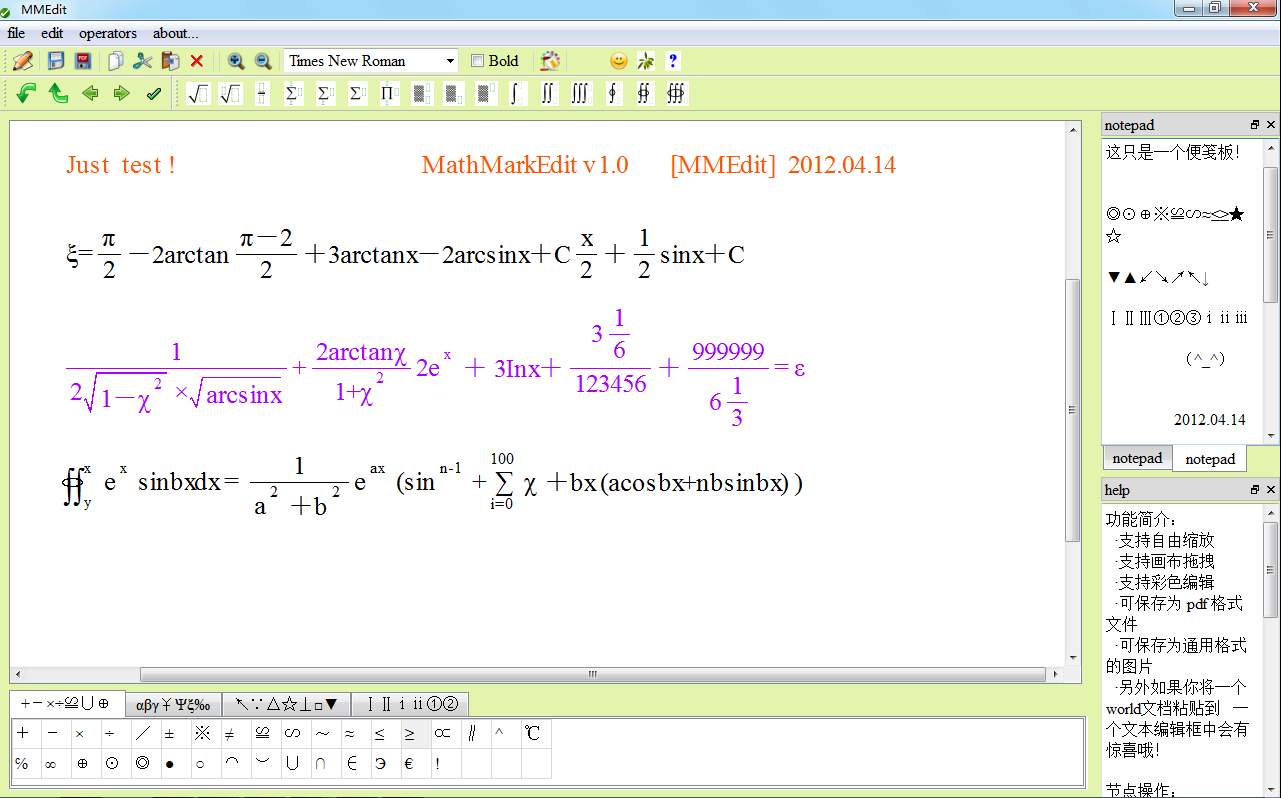1281x798 pixels.
Task: Zoom out with the minus magnifier
Action: tap(263, 61)
